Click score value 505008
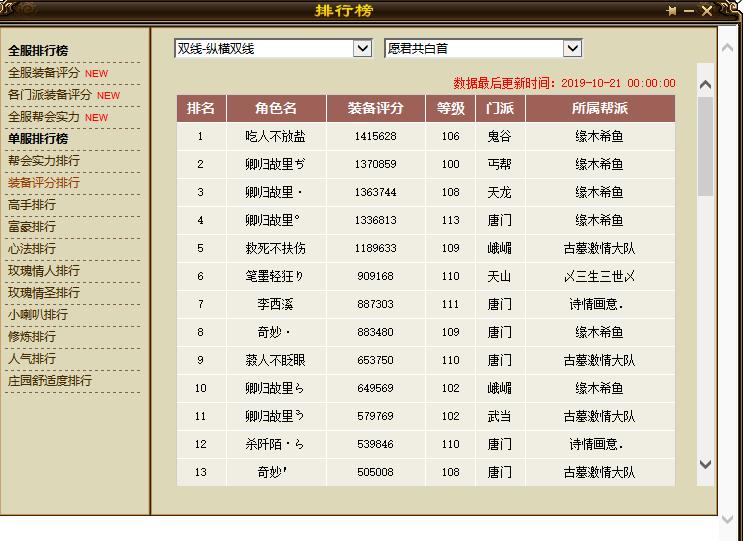This screenshot has width=743, height=541. point(375,472)
